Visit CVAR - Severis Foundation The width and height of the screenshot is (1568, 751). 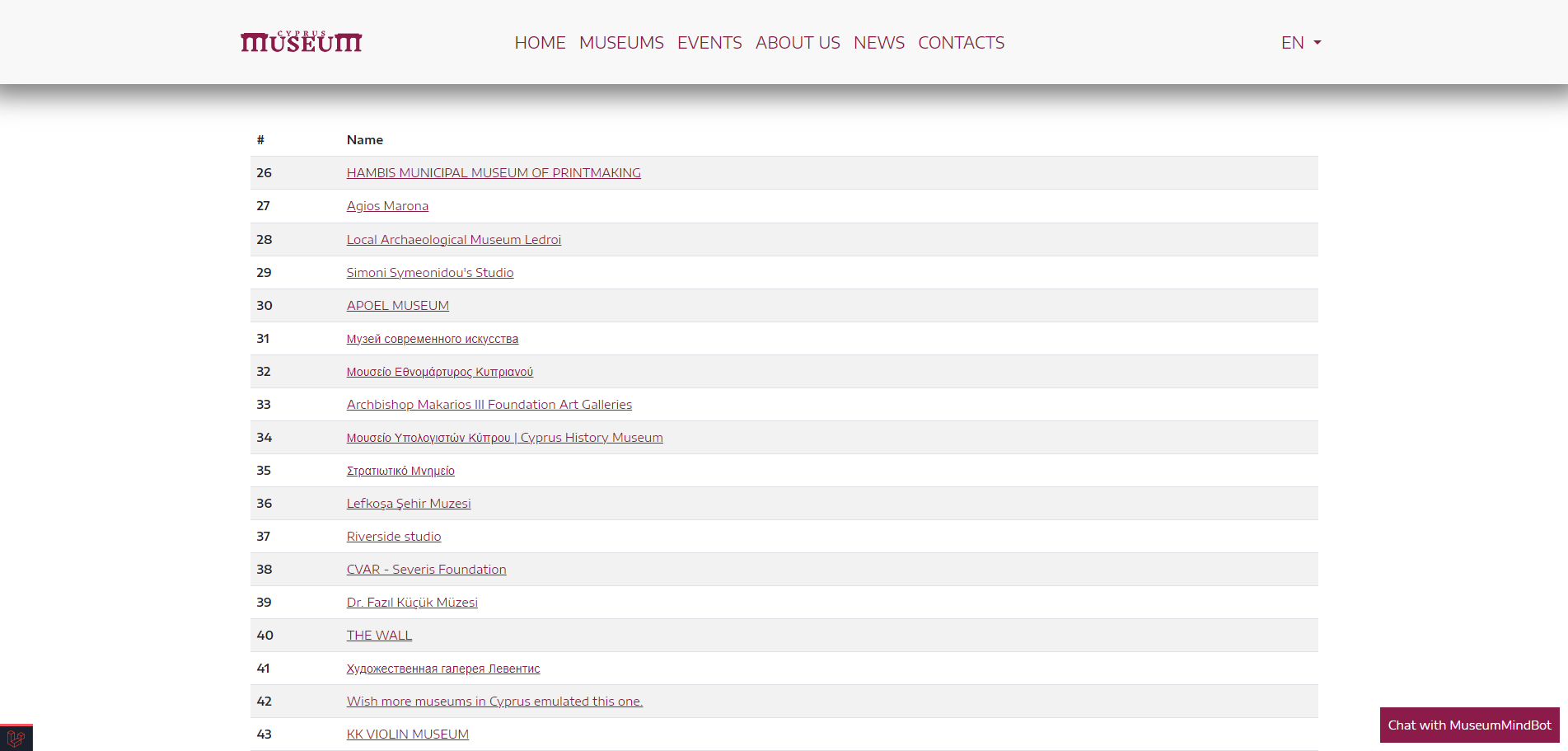[x=427, y=570]
